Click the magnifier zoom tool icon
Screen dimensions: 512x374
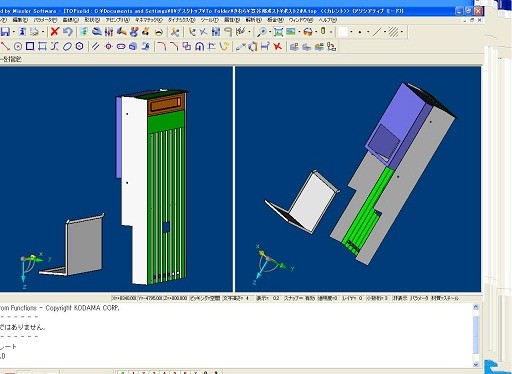(x=262, y=32)
